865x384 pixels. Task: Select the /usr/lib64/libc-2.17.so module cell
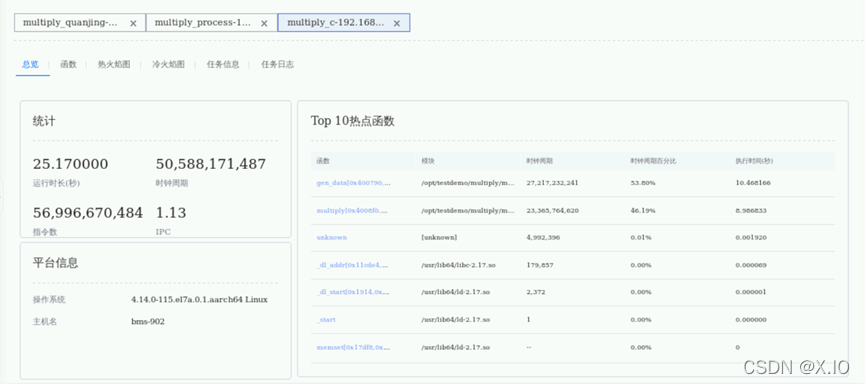(x=458, y=265)
